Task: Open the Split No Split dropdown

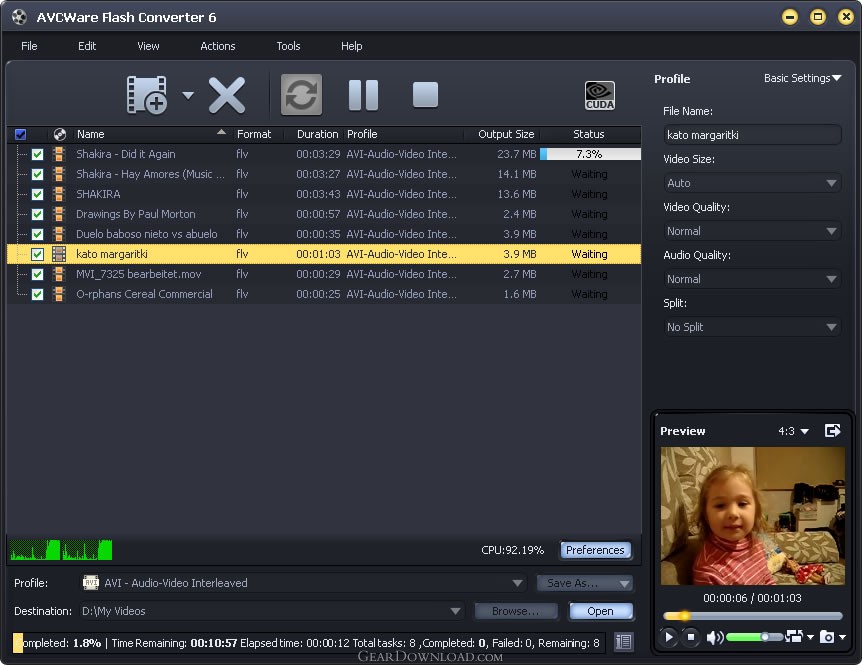Action: (x=752, y=327)
